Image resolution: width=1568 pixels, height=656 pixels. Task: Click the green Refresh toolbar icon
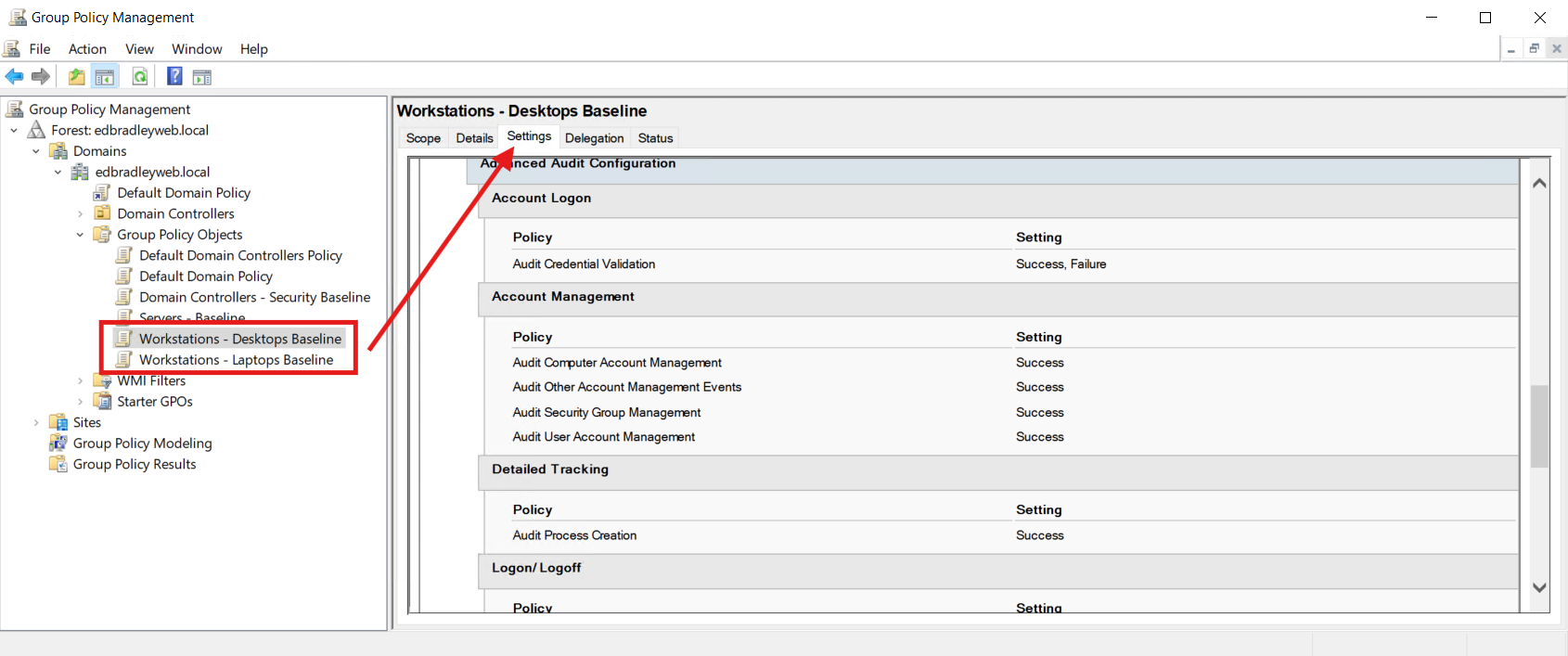[140, 77]
